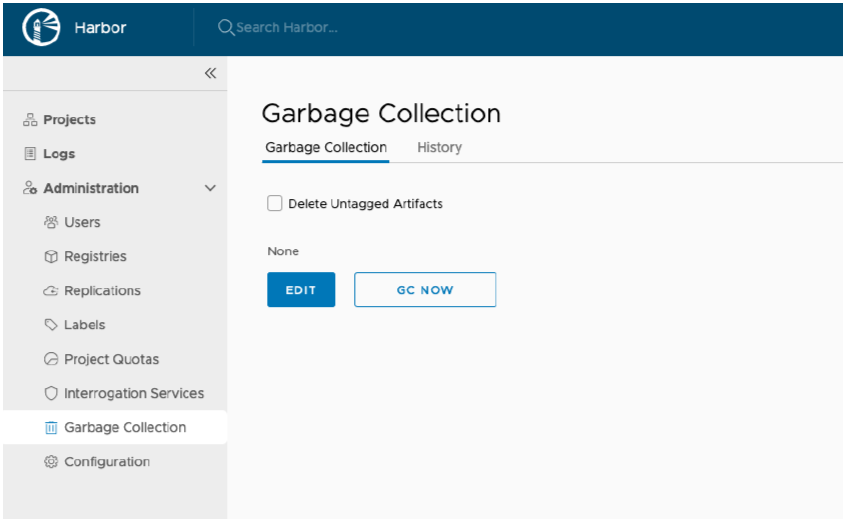The height and width of the screenshot is (527, 848).
Task: Click the Delete Untagged Artifacts label
Action: pos(366,204)
